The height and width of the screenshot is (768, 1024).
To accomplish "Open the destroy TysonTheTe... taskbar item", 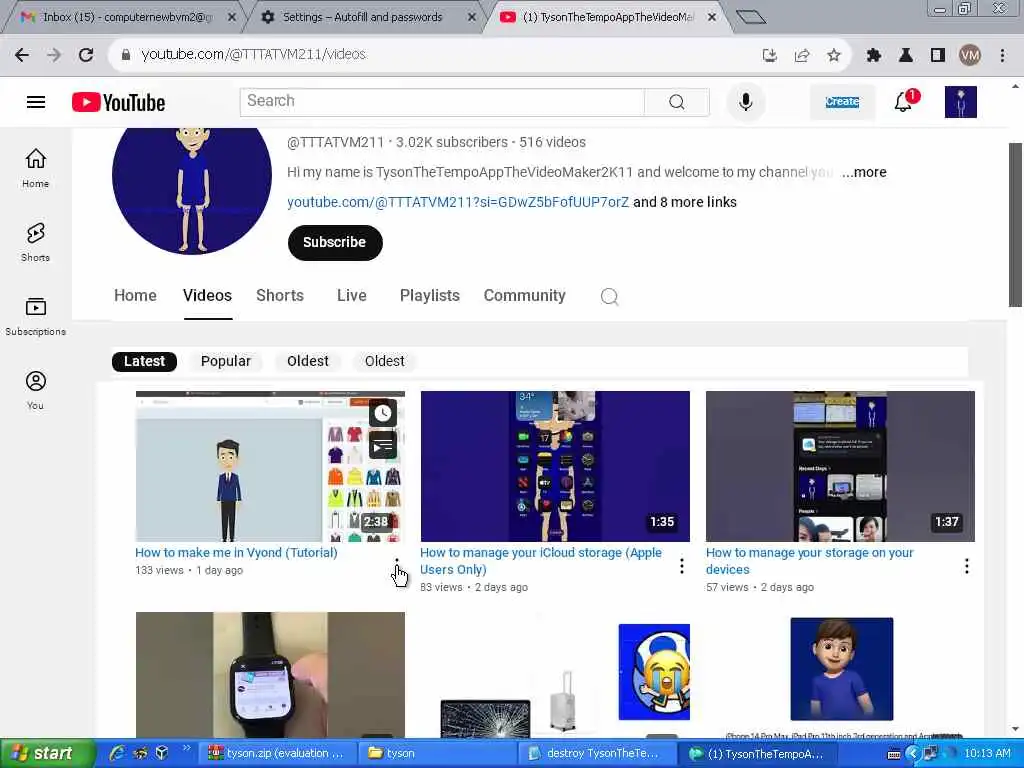I will point(597,754).
